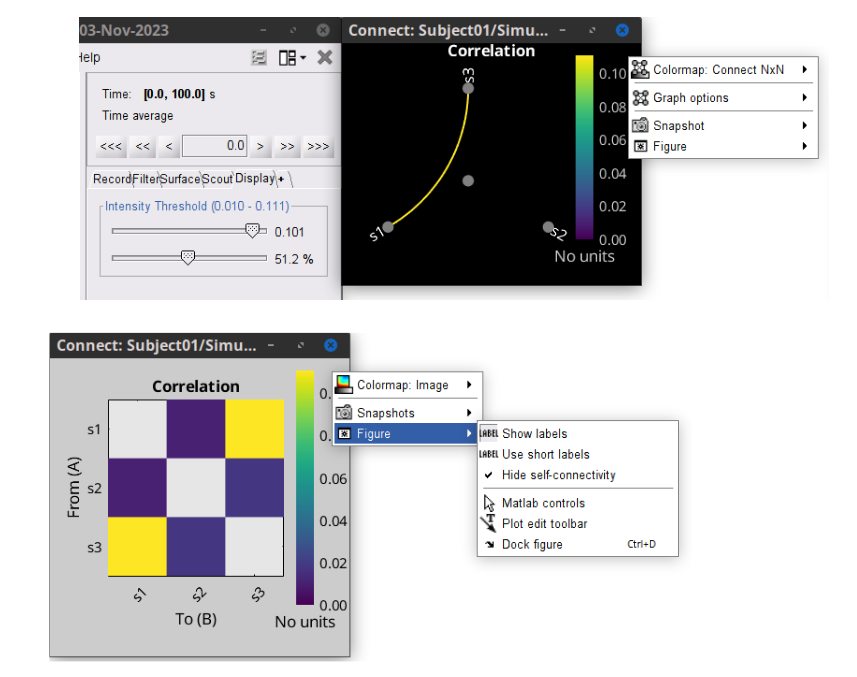The height and width of the screenshot is (677, 857).
Task: Click the Colormap: Connect NxN icon
Action: (640, 70)
